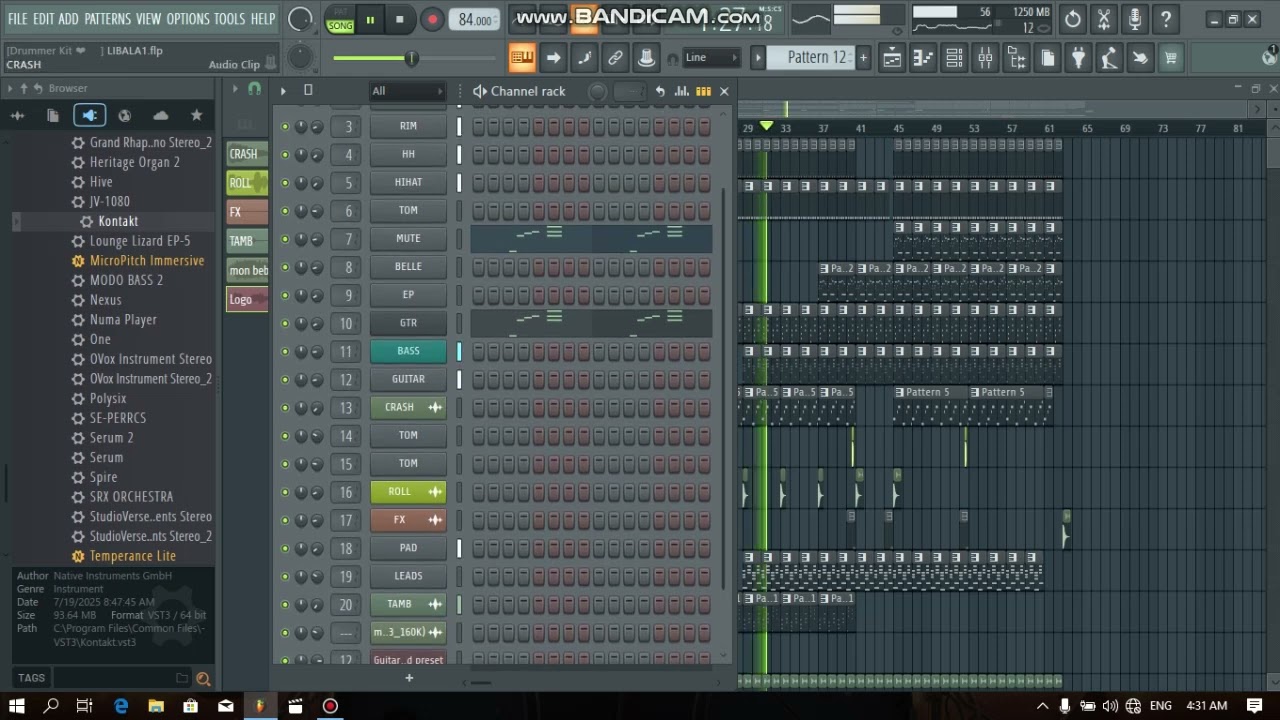
Task: Click the yellow step sequencer toggle icon
Action: click(x=703, y=91)
